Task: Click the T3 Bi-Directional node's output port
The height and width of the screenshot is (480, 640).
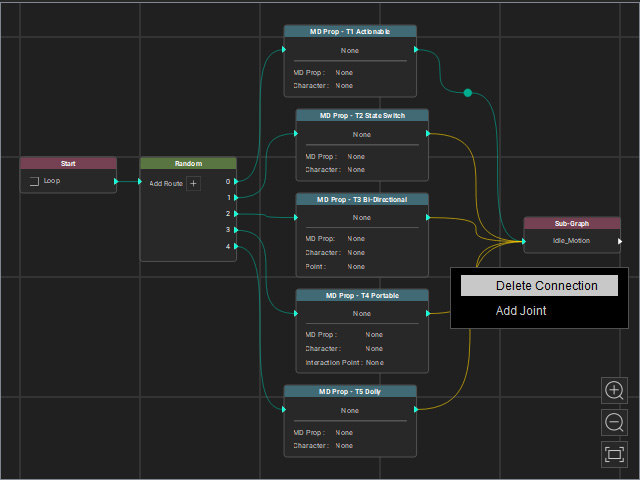Action: [x=428, y=218]
